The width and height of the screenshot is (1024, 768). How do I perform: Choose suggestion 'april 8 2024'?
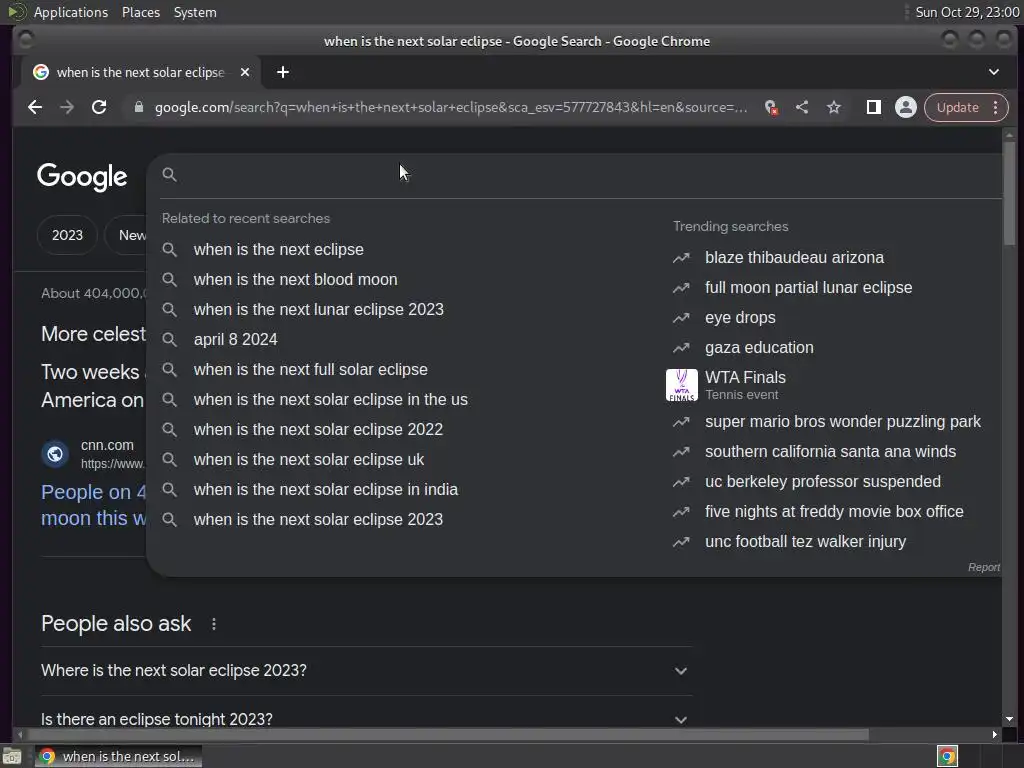point(236,340)
